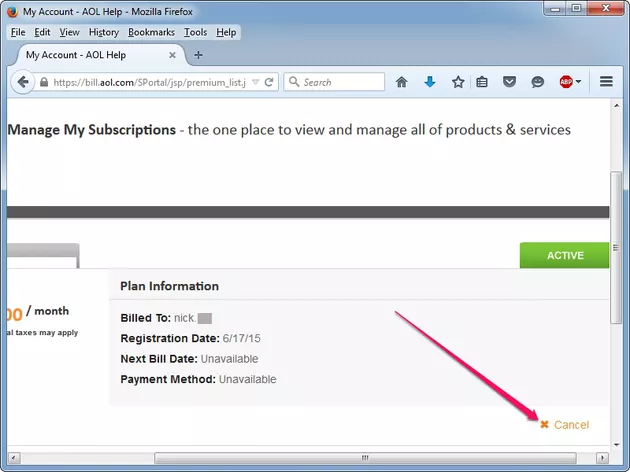Bookmark this page with the star icon
This screenshot has width=630, height=472.
pos(458,82)
